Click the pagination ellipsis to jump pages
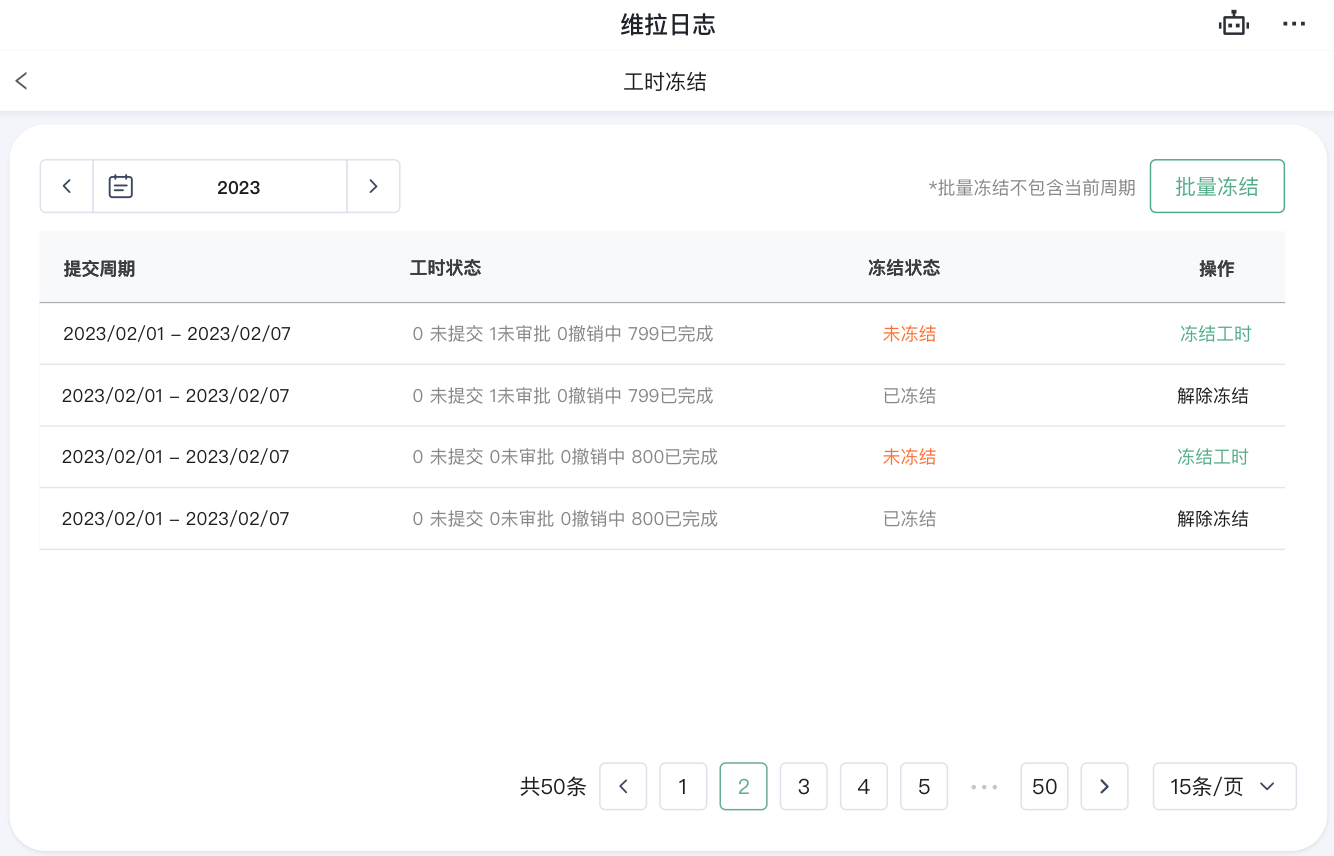Screen dimensions: 1334x856 click(x=984, y=786)
